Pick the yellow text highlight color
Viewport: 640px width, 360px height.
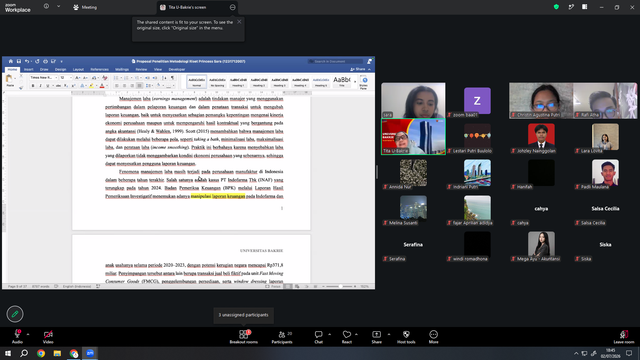[91, 86]
